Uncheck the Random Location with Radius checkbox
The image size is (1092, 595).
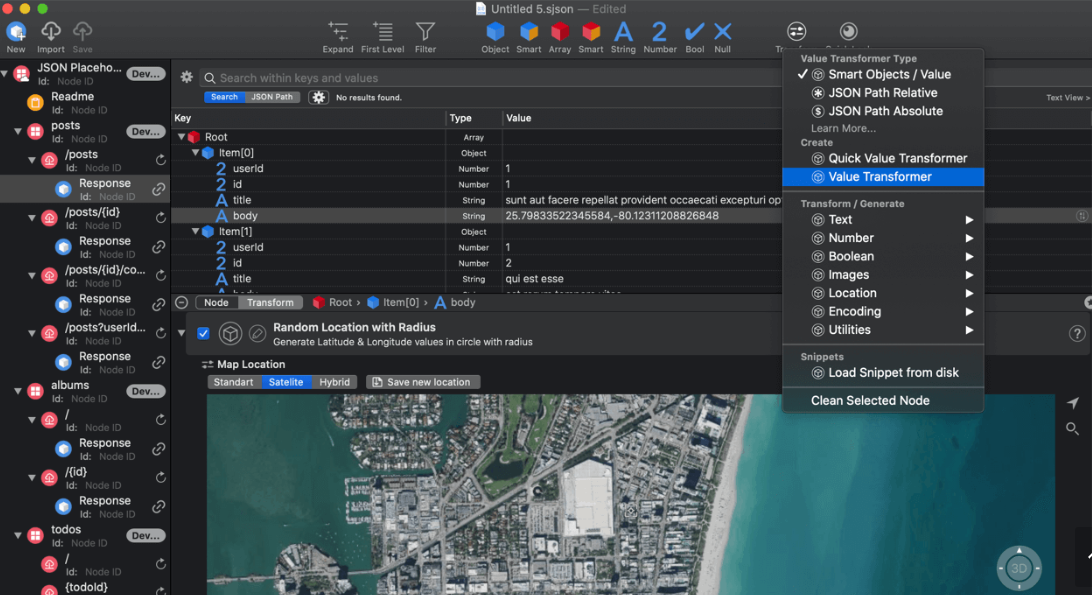[x=203, y=334]
